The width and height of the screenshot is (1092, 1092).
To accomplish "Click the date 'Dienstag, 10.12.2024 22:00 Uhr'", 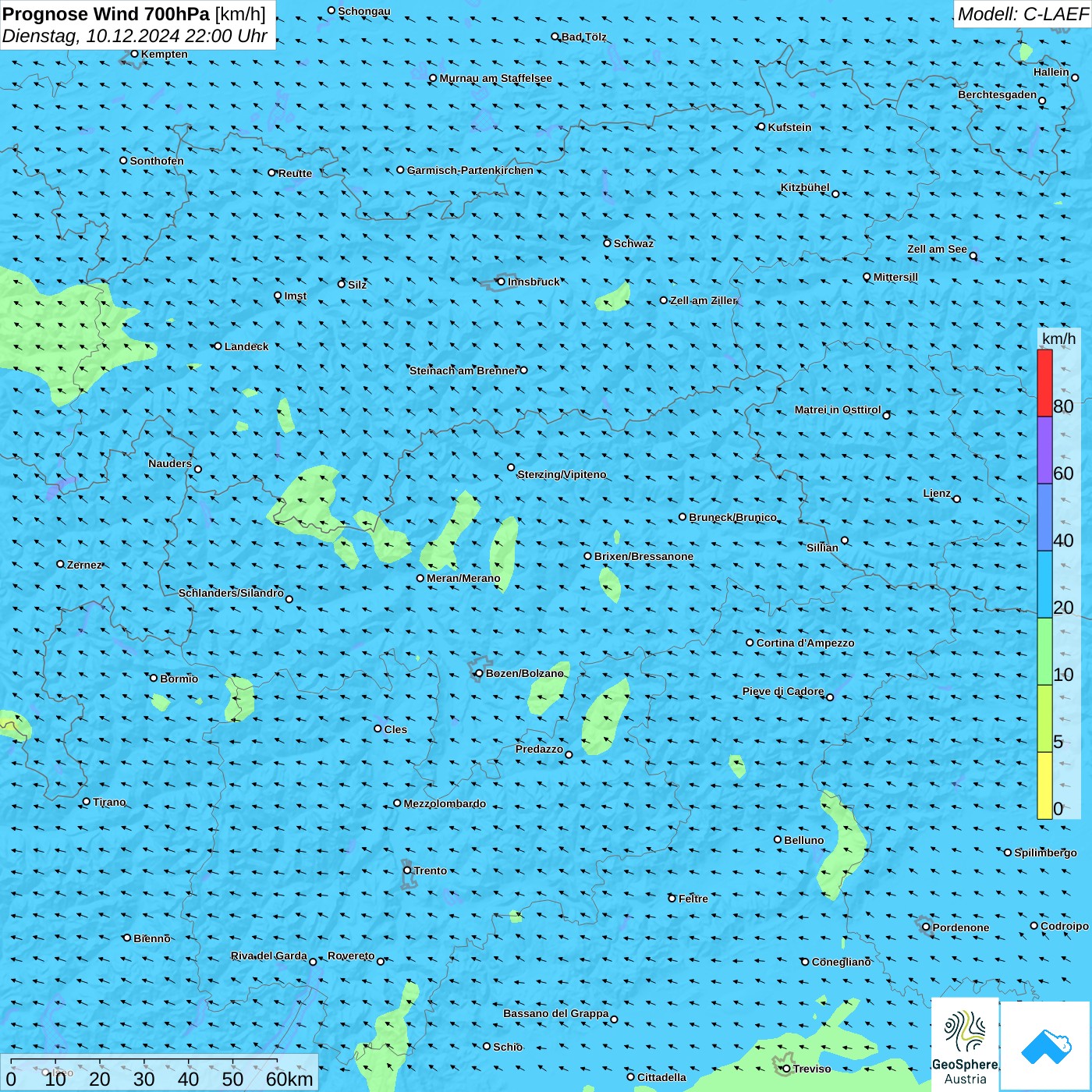I will pos(135,36).
